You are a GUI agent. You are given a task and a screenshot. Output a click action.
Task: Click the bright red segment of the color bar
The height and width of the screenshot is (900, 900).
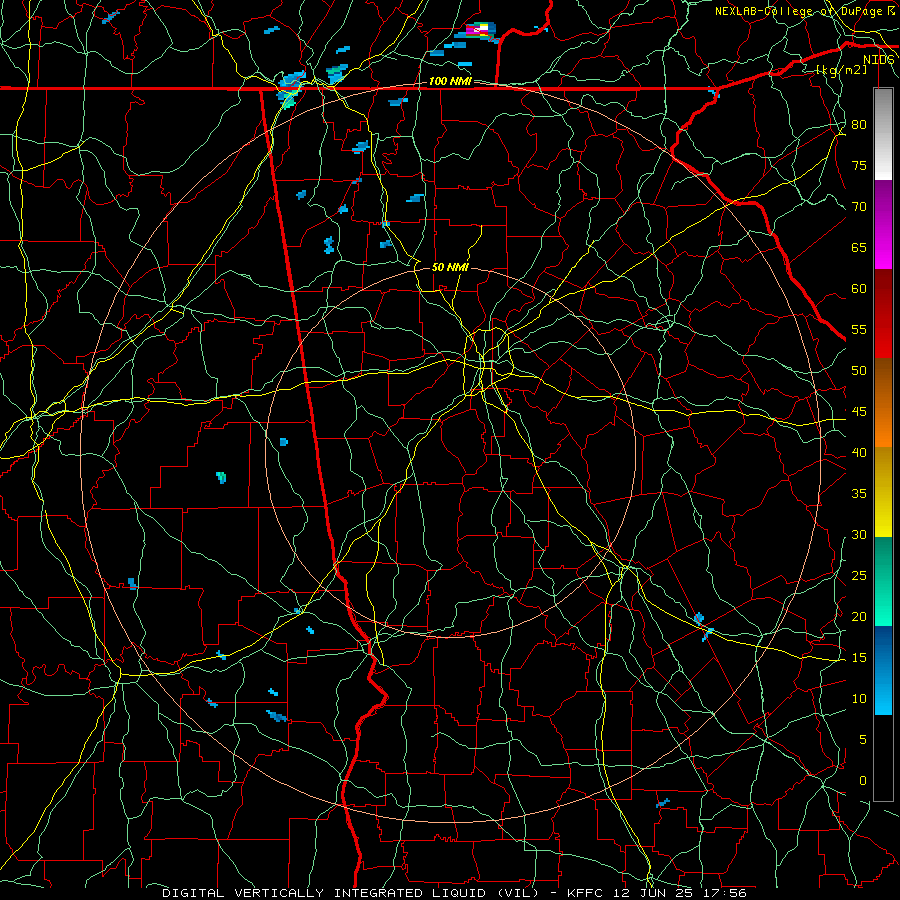click(883, 314)
